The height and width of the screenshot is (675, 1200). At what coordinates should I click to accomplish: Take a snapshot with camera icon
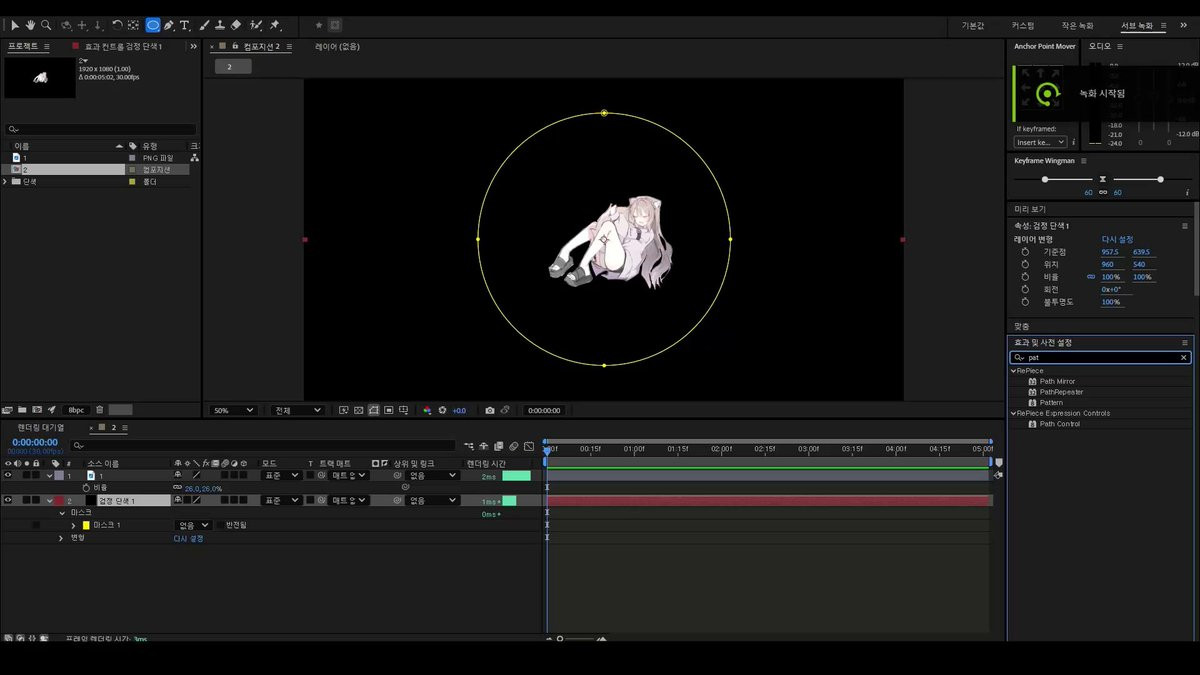pos(489,410)
